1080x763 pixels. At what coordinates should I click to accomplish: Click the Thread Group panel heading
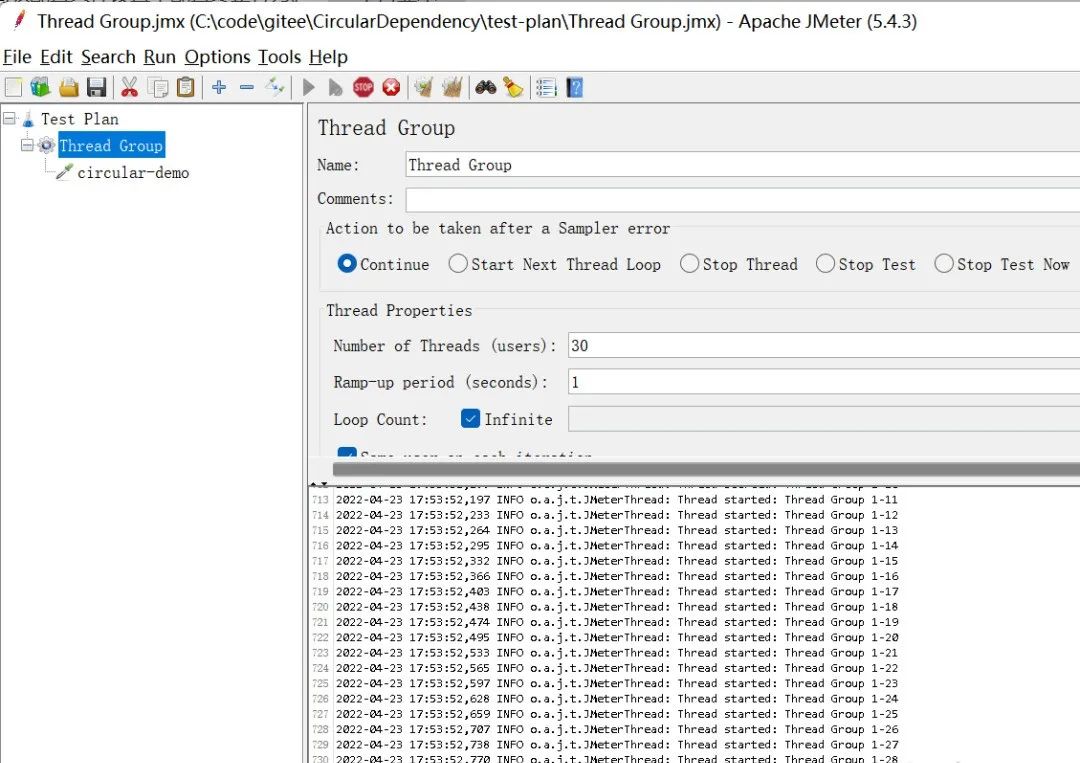coord(386,128)
